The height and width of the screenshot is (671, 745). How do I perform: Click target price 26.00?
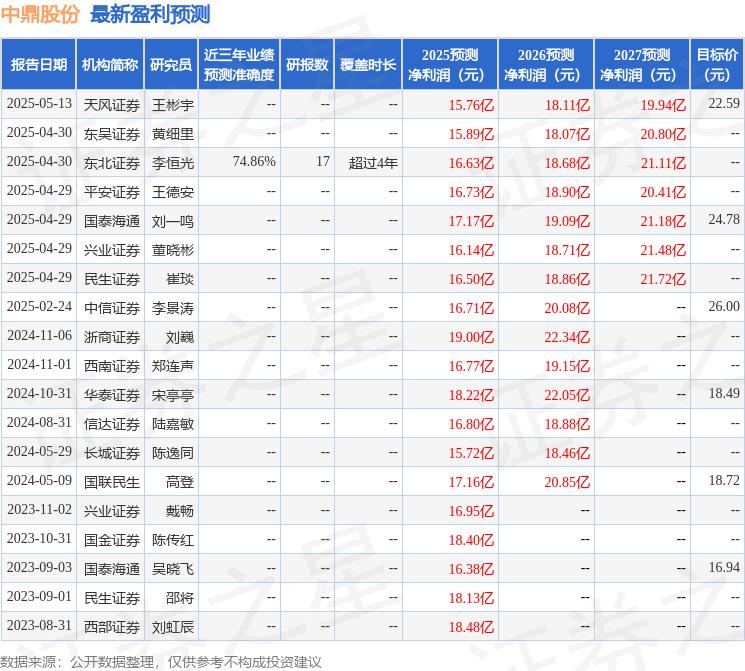click(724, 307)
